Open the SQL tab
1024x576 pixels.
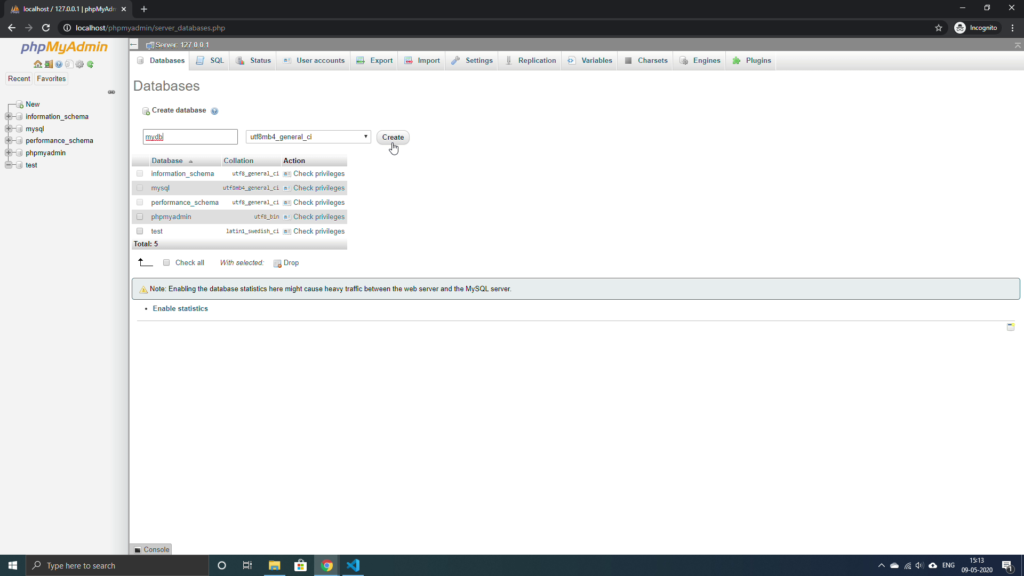[x=210, y=61]
